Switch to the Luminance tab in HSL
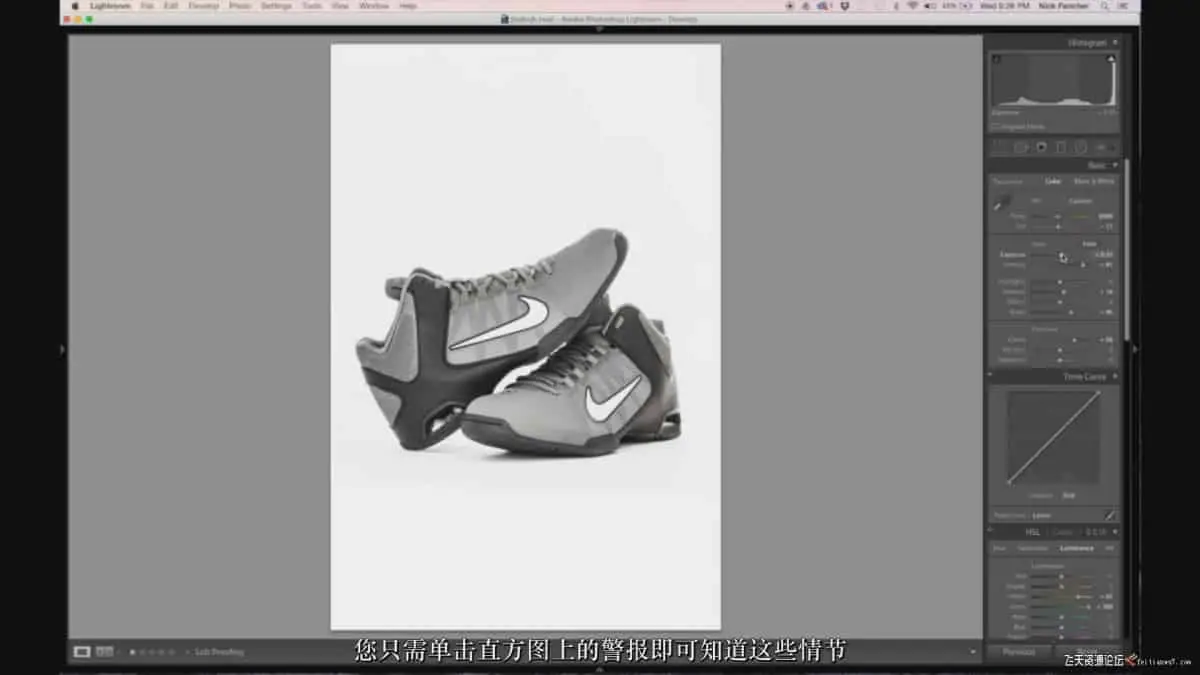The width and height of the screenshot is (1200, 675). pos(1076,548)
